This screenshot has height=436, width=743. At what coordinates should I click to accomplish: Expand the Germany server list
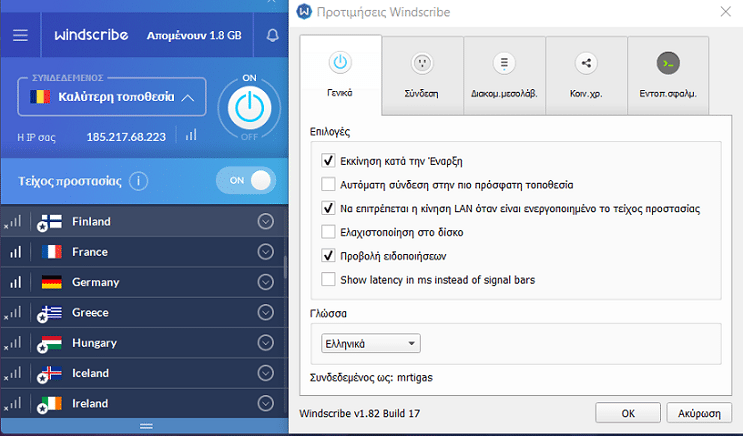coord(265,282)
